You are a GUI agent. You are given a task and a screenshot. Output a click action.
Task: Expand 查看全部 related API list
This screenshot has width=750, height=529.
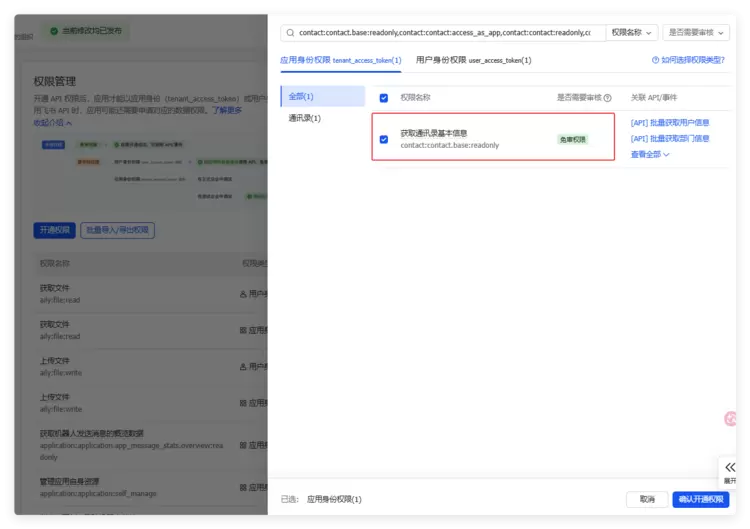649,155
